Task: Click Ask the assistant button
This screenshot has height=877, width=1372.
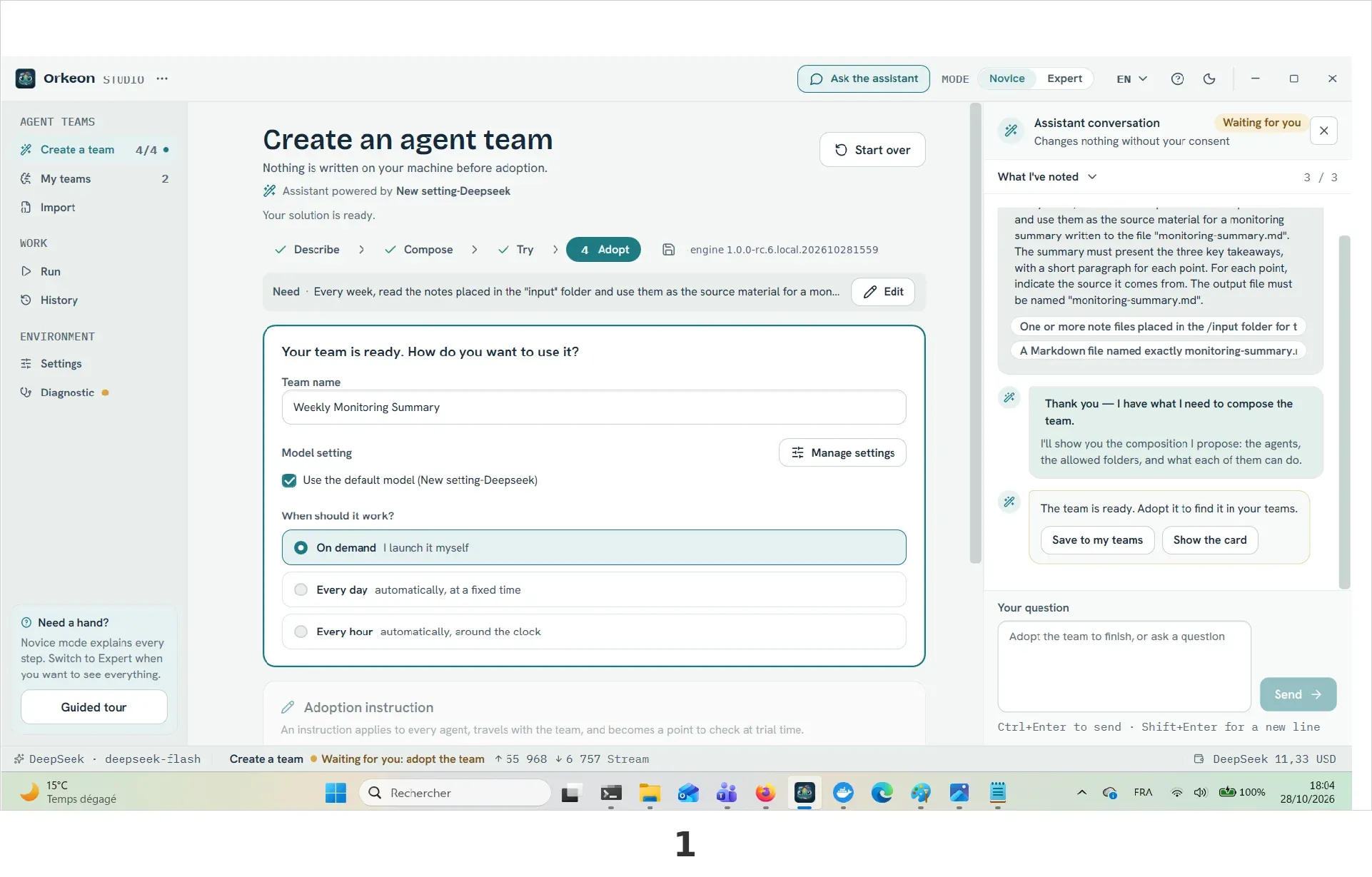Action: 864,78
